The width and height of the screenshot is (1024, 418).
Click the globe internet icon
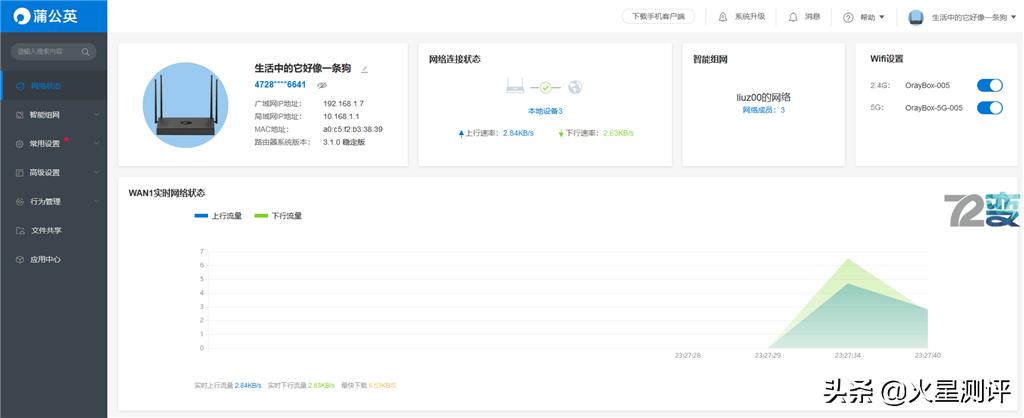(x=575, y=87)
